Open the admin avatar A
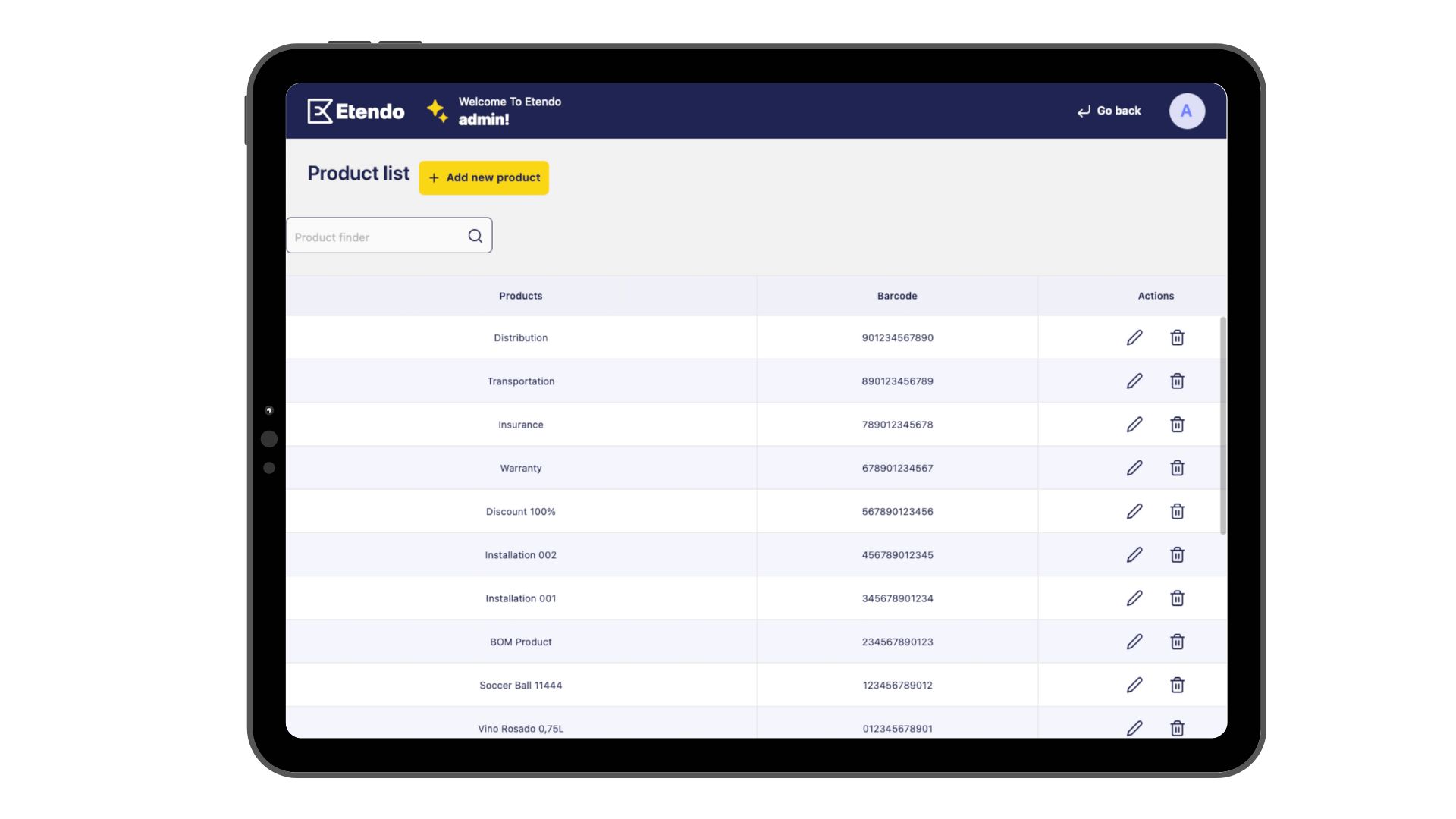 tap(1187, 111)
